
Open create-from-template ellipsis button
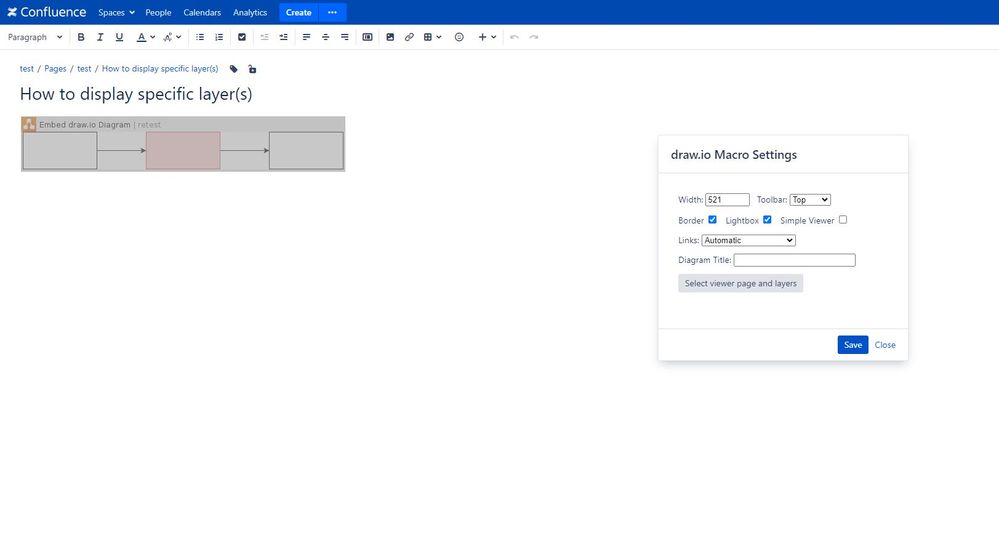point(332,12)
